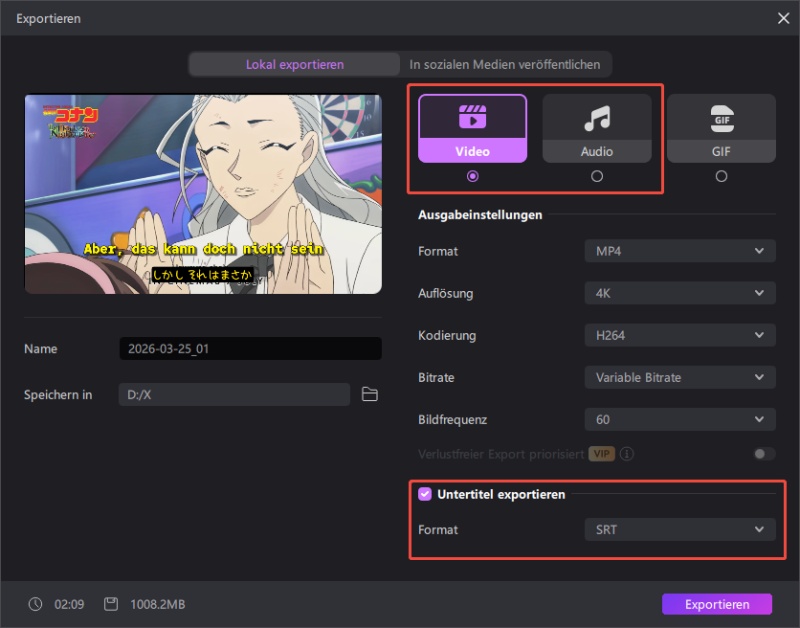This screenshot has width=800, height=628.
Task: Click the info icon beside VIP badge
Action: tap(627, 454)
